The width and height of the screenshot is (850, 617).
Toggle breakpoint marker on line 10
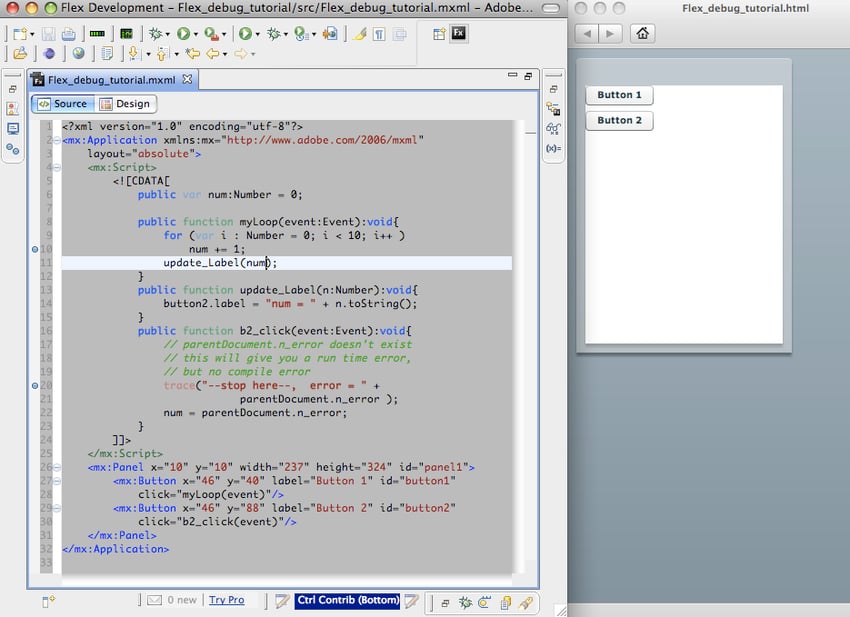click(x=35, y=249)
